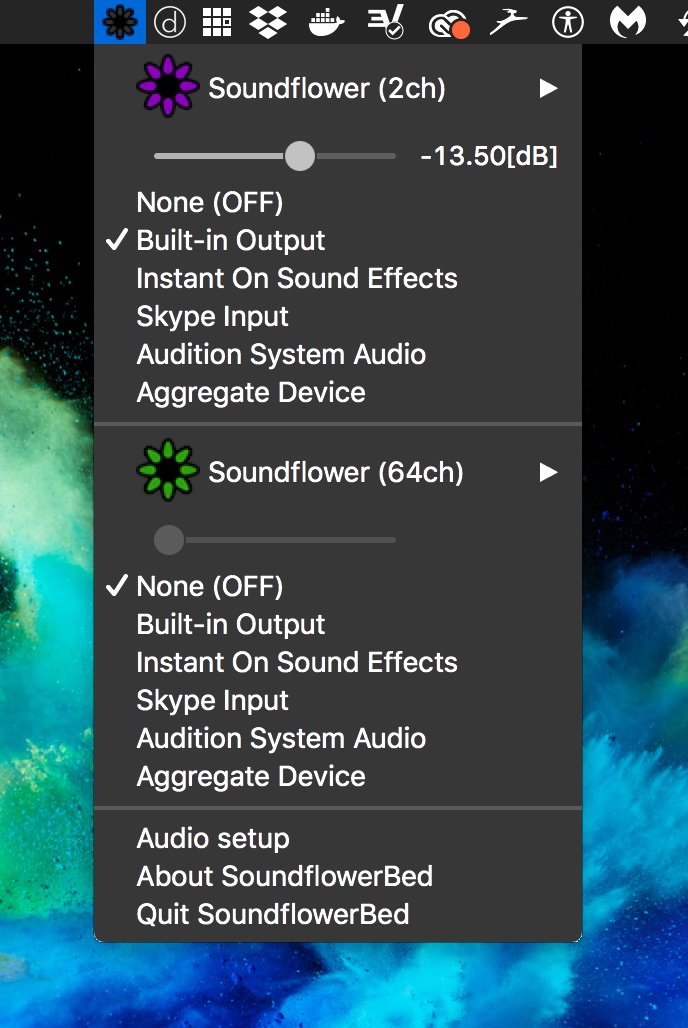Expand the Soundflower (64ch) submenu arrow

[x=548, y=472]
